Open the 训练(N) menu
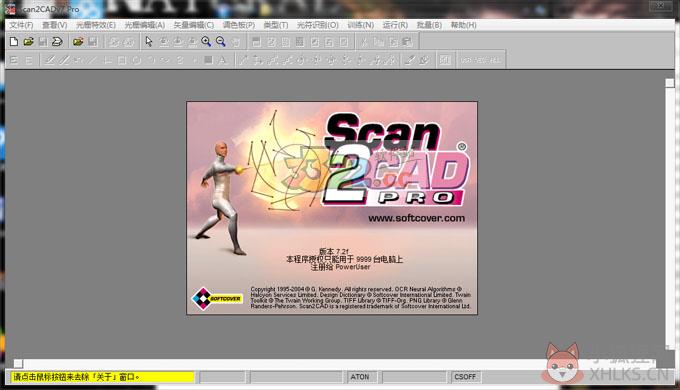The width and height of the screenshot is (680, 390). click(x=360, y=25)
